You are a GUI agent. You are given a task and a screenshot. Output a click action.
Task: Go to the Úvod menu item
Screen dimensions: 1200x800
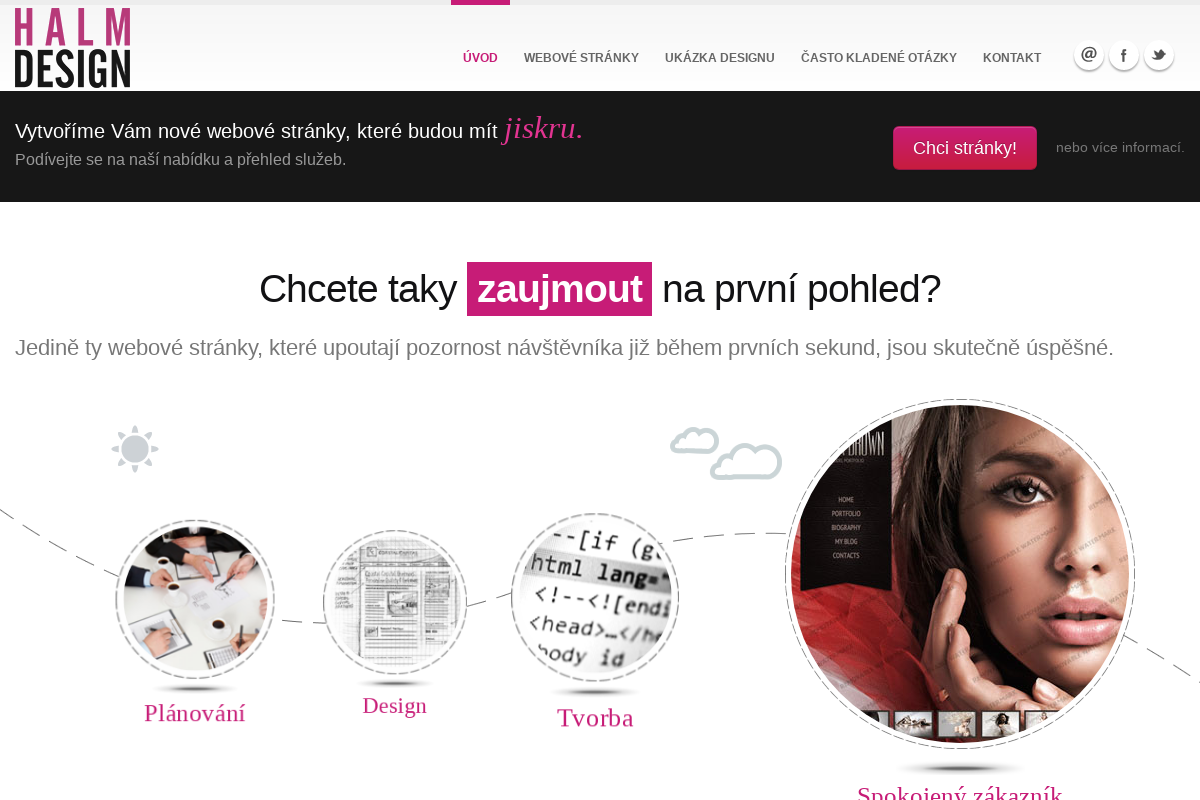click(480, 58)
